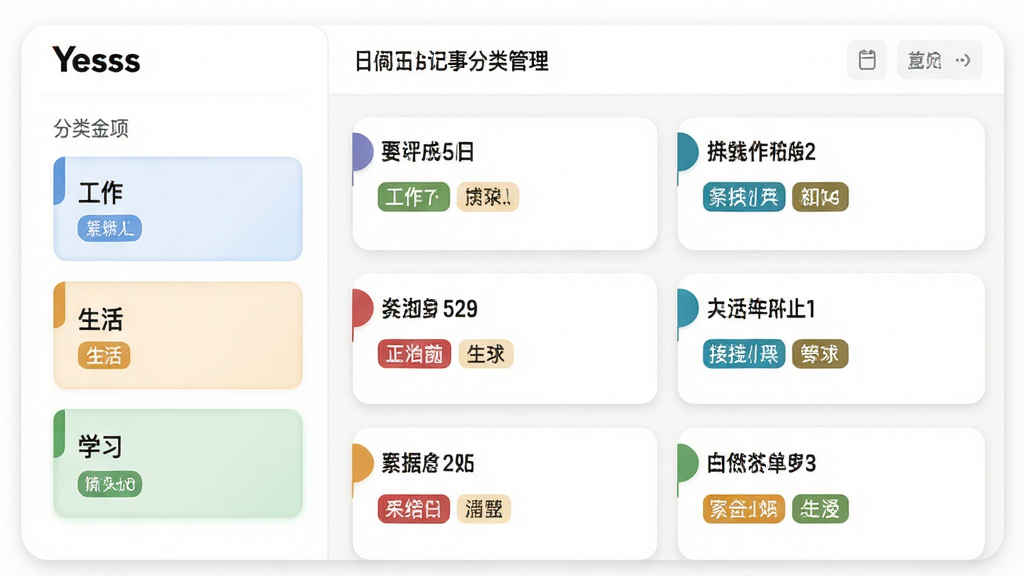
Task: Click the arrow button in top right
Action: point(939,60)
